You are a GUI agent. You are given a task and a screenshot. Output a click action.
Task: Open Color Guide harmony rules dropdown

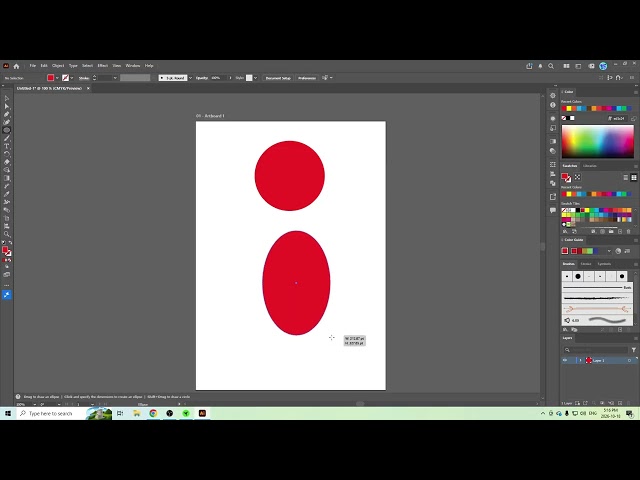tap(609, 251)
